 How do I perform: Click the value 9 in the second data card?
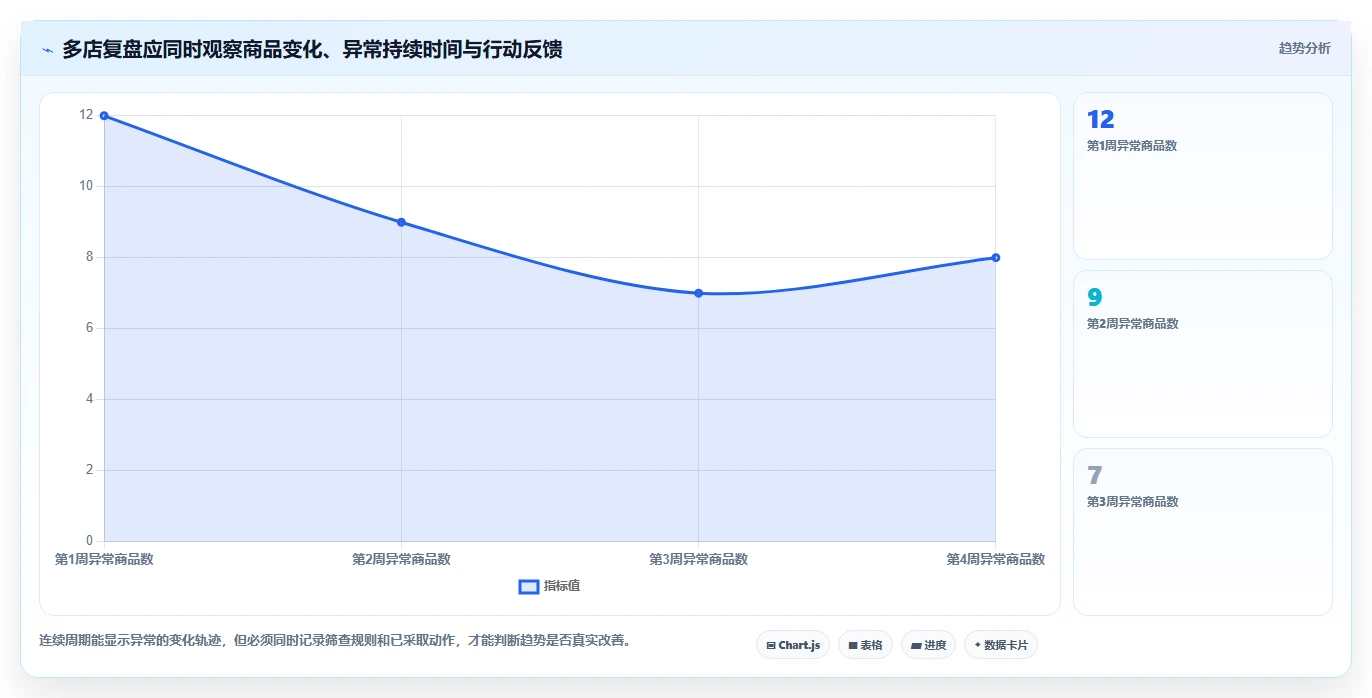coord(1094,298)
